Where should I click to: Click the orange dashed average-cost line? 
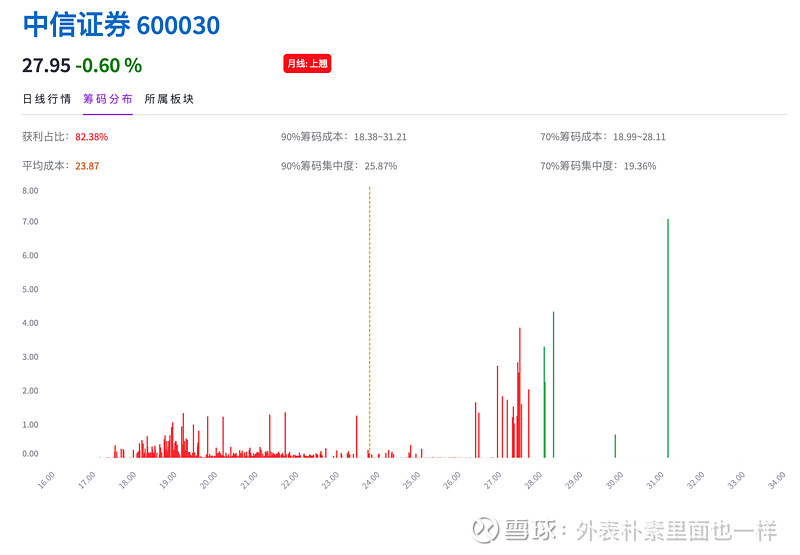[x=370, y=321]
